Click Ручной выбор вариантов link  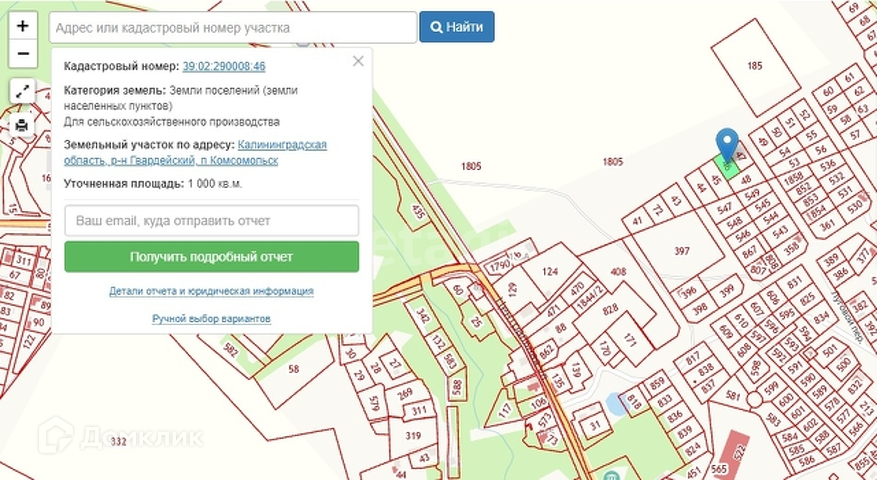(x=211, y=319)
